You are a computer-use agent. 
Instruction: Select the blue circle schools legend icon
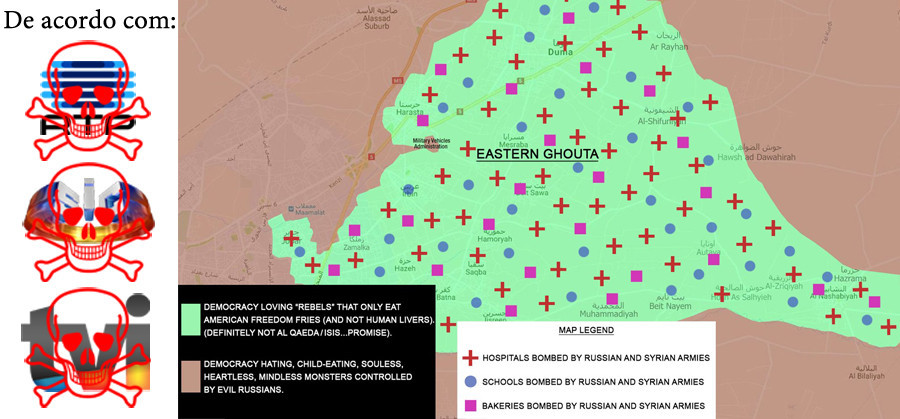click(471, 381)
